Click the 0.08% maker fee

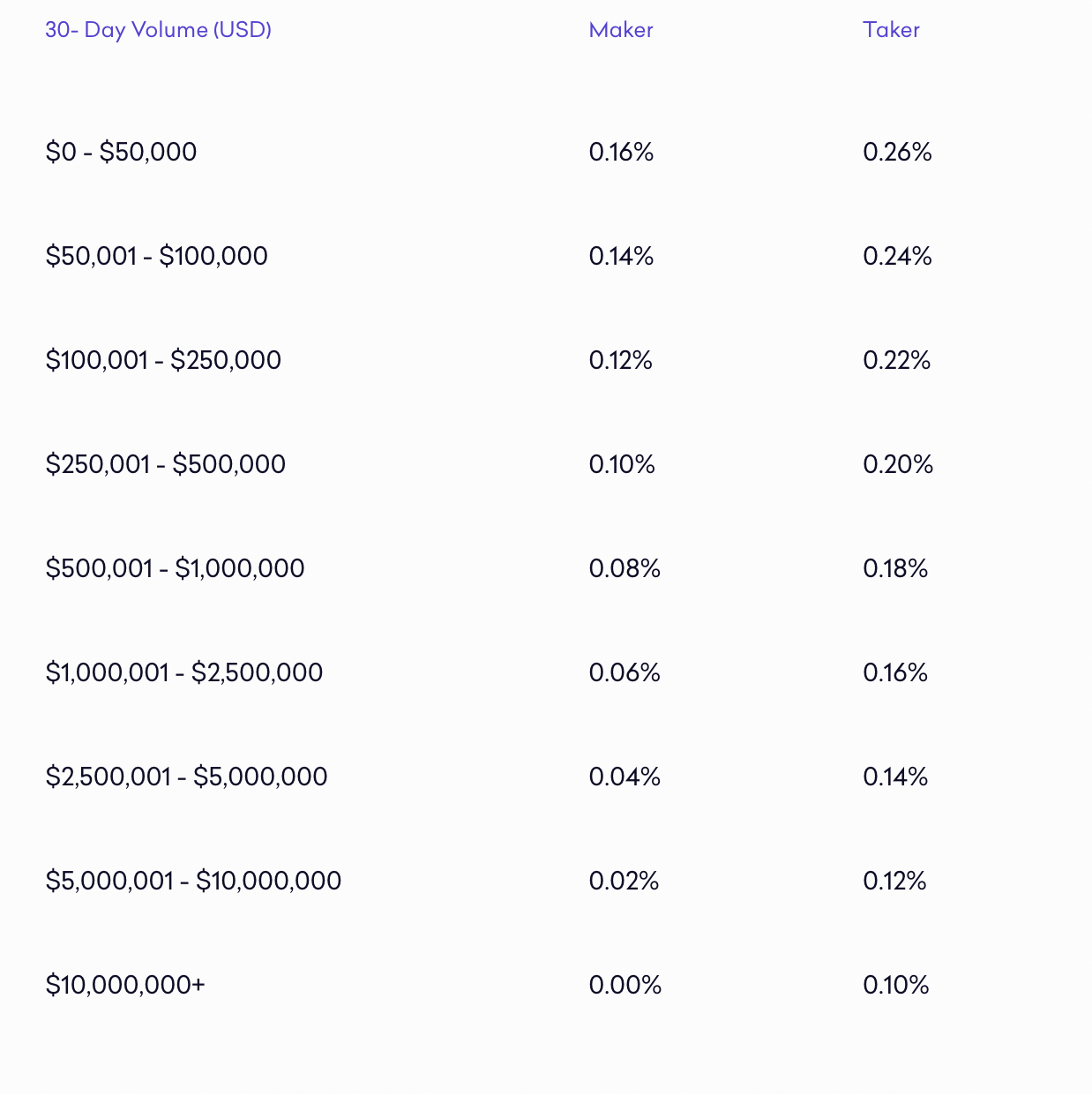click(625, 568)
